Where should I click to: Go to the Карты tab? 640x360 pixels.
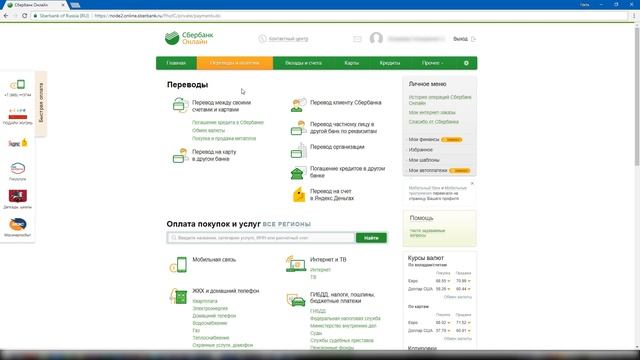(x=351, y=63)
